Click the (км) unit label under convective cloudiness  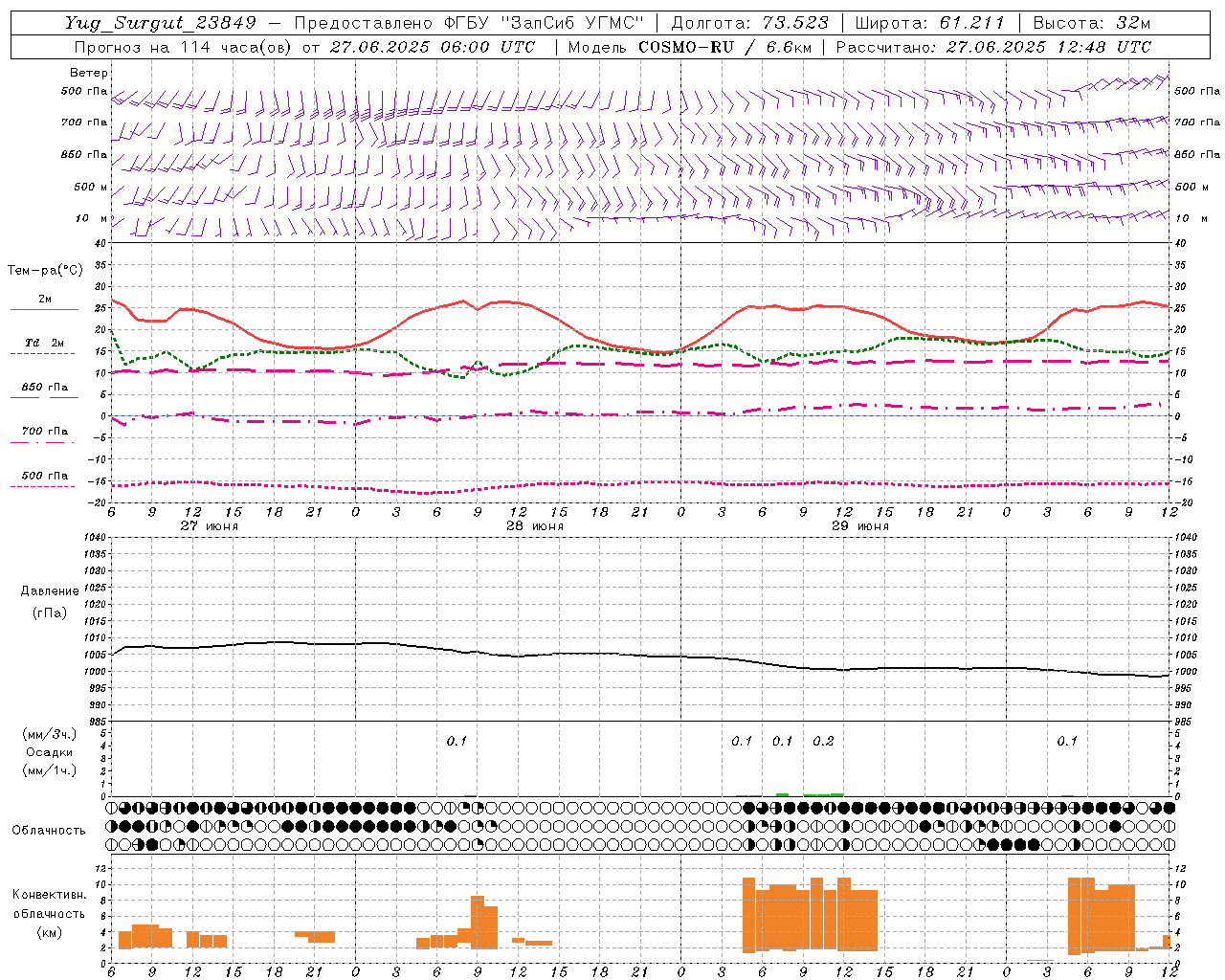pyautogui.click(x=49, y=932)
